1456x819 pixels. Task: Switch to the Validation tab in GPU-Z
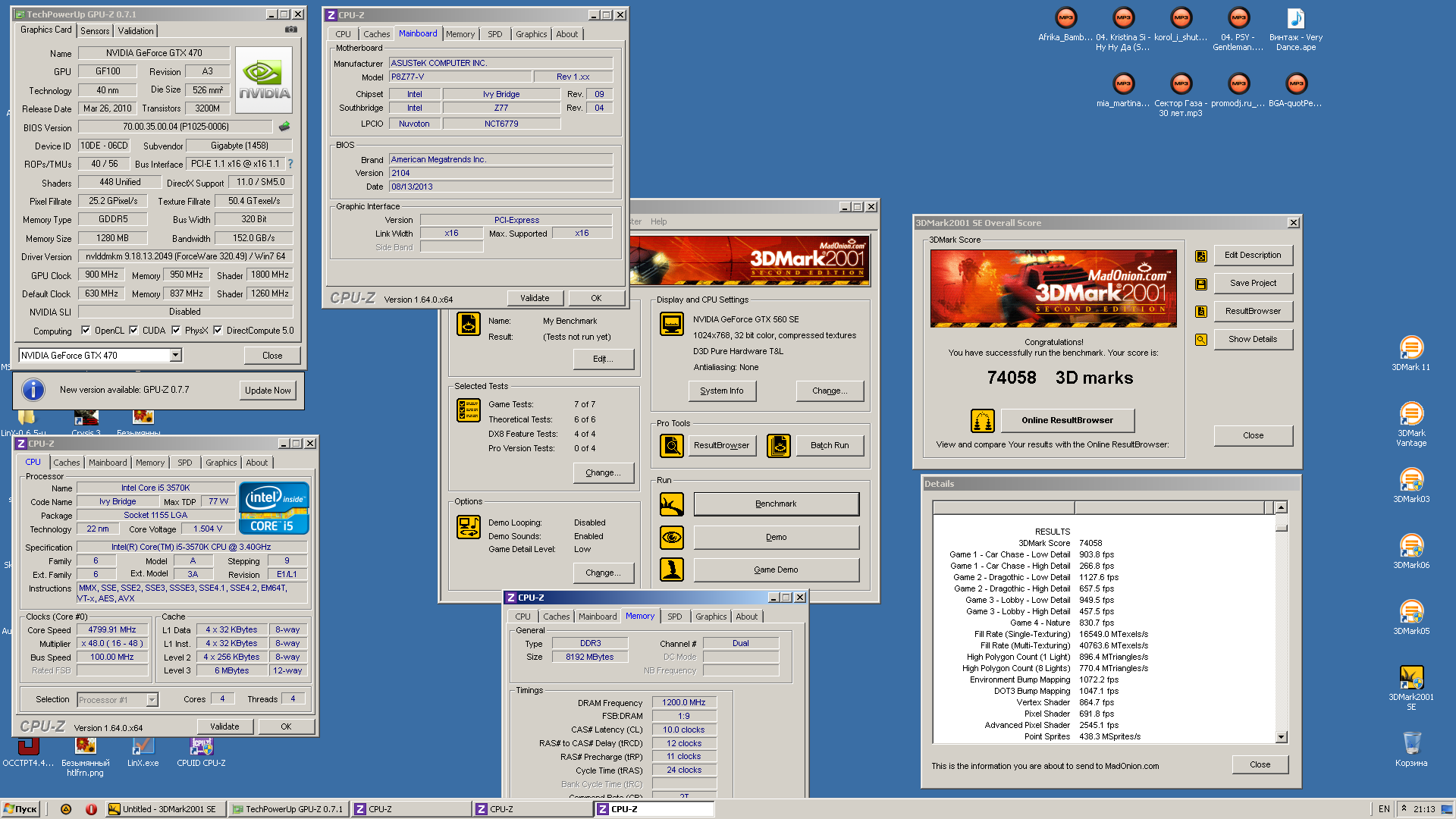tap(136, 31)
